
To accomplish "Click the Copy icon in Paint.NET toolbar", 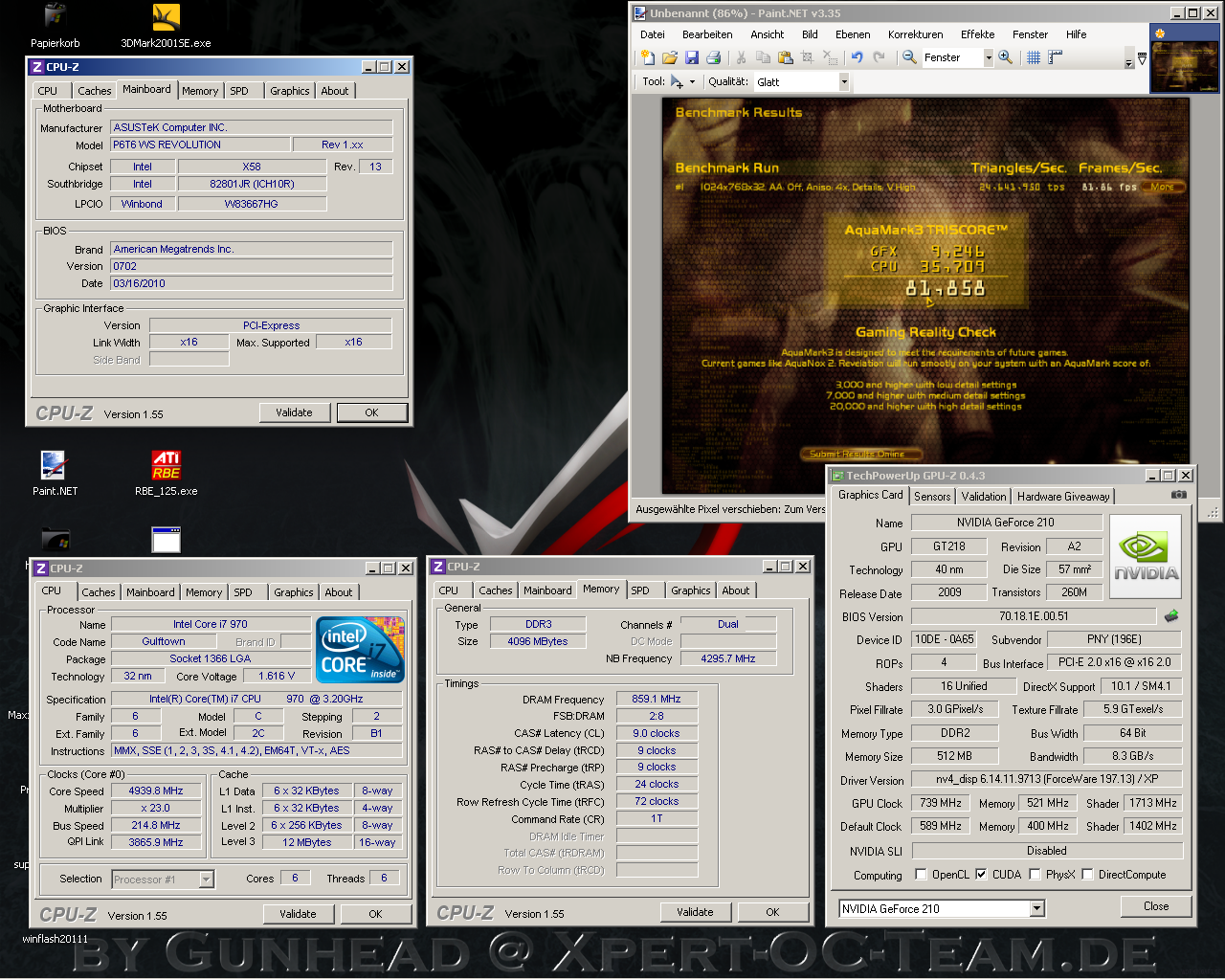I will click(x=764, y=58).
